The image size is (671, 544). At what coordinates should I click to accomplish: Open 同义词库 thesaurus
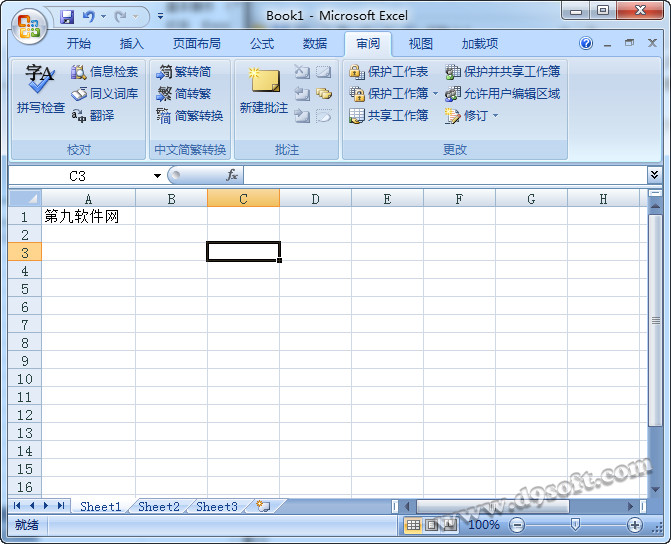click(x=104, y=93)
